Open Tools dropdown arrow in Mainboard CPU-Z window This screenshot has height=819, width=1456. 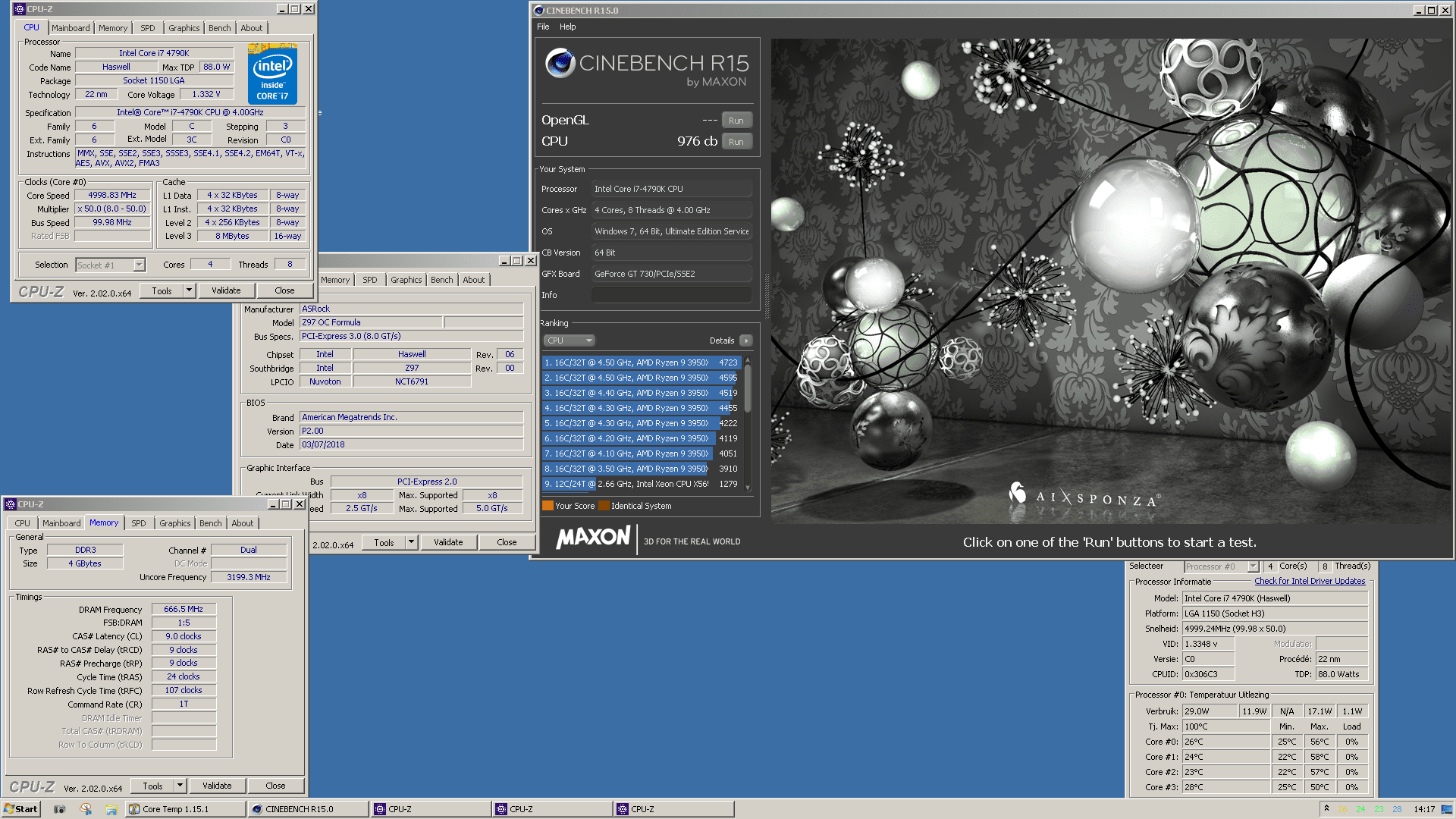[411, 542]
